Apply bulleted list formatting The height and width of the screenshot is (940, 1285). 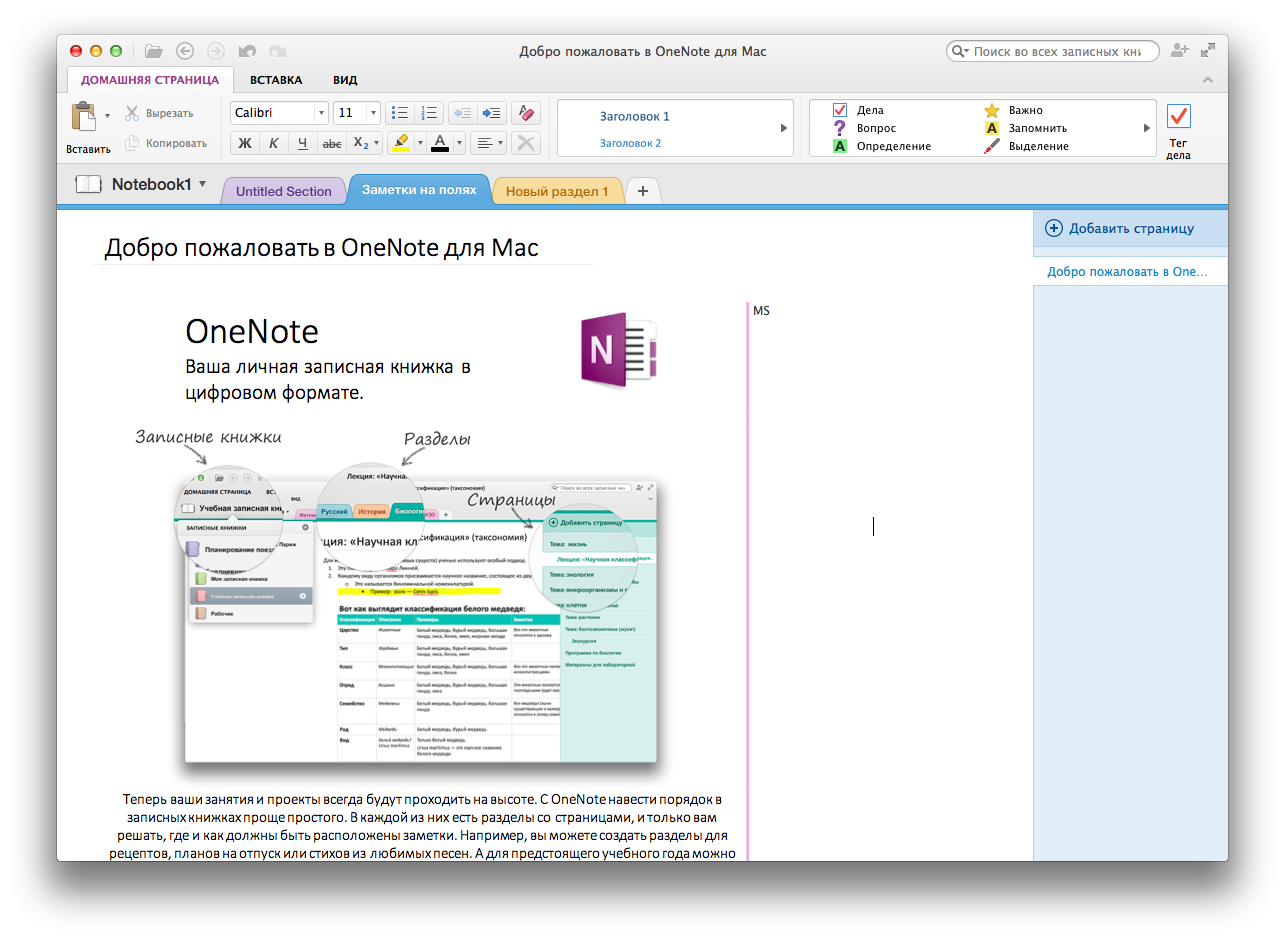click(398, 113)
